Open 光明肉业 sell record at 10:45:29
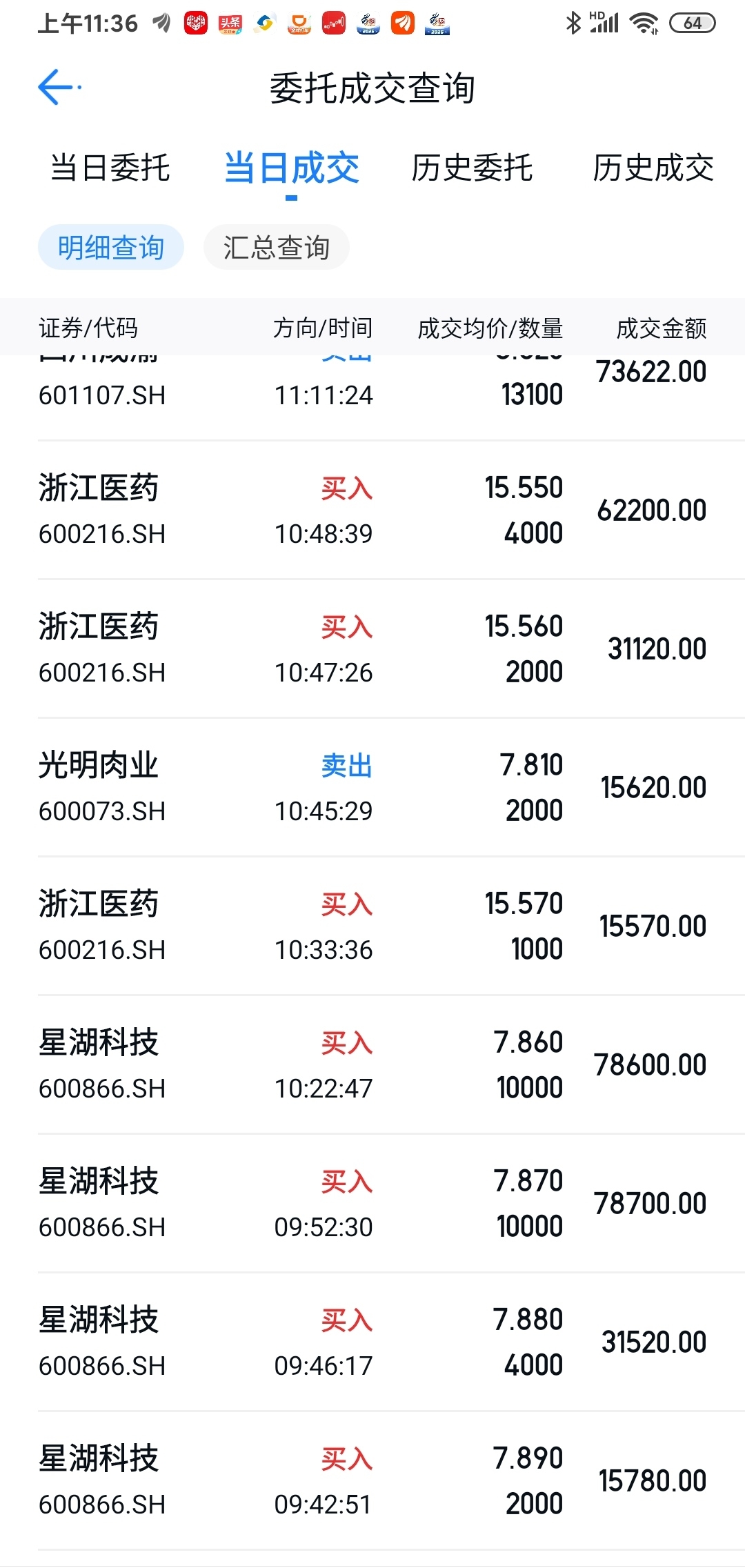Screen dimensions: 745x1568 372,788
